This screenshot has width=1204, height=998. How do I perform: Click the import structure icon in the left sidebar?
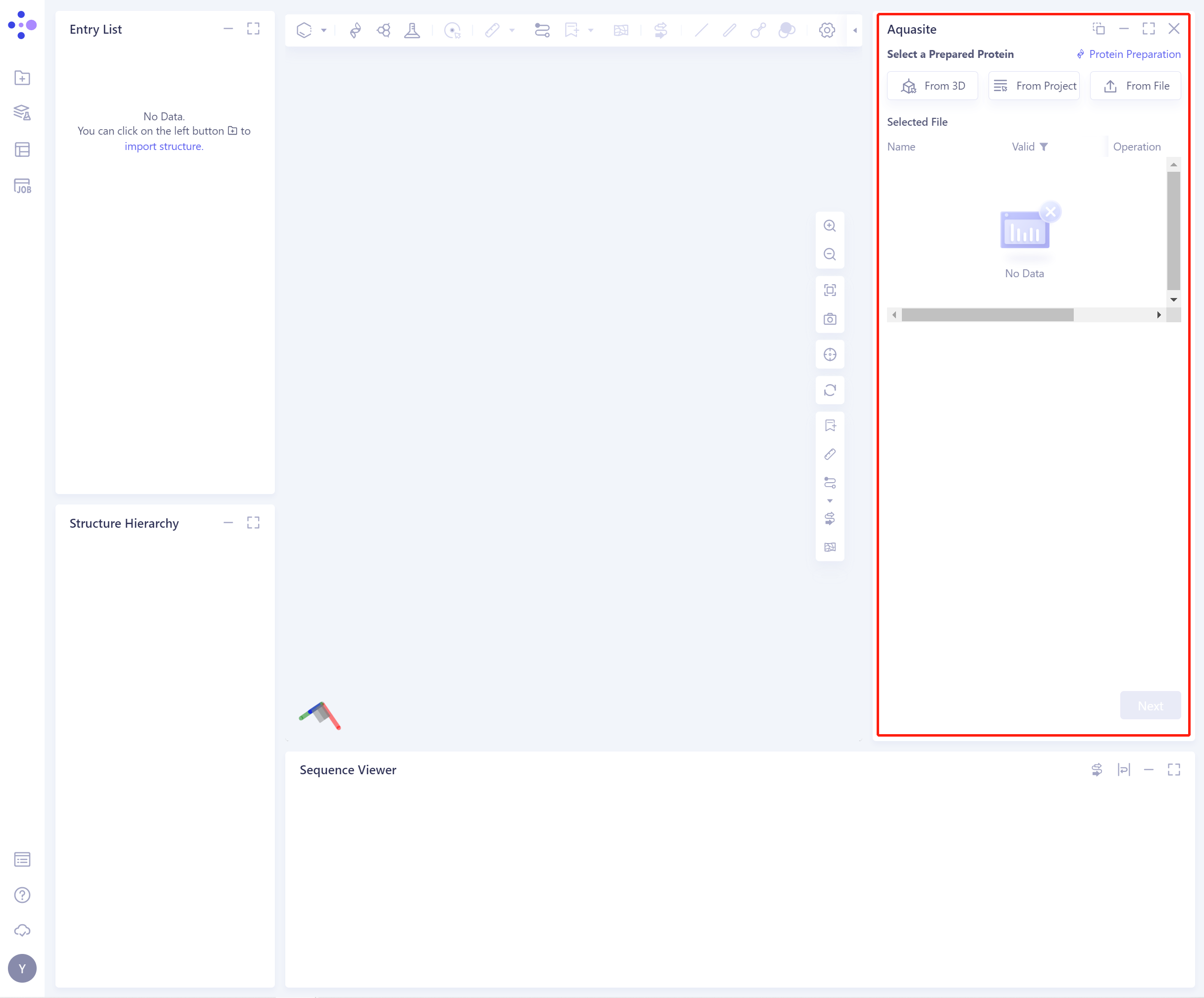[22, 79]
